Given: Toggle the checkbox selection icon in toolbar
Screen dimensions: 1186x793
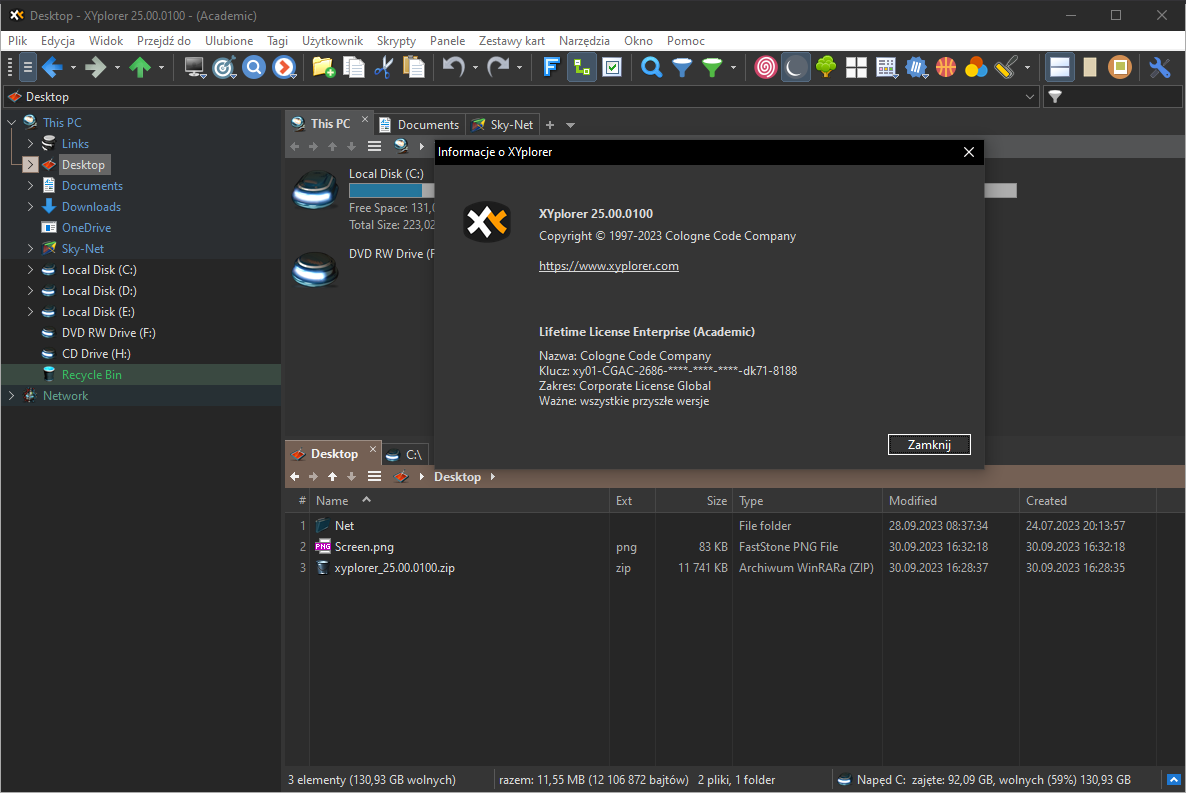Looking at the screenshot, I should [x=612, y=68].
